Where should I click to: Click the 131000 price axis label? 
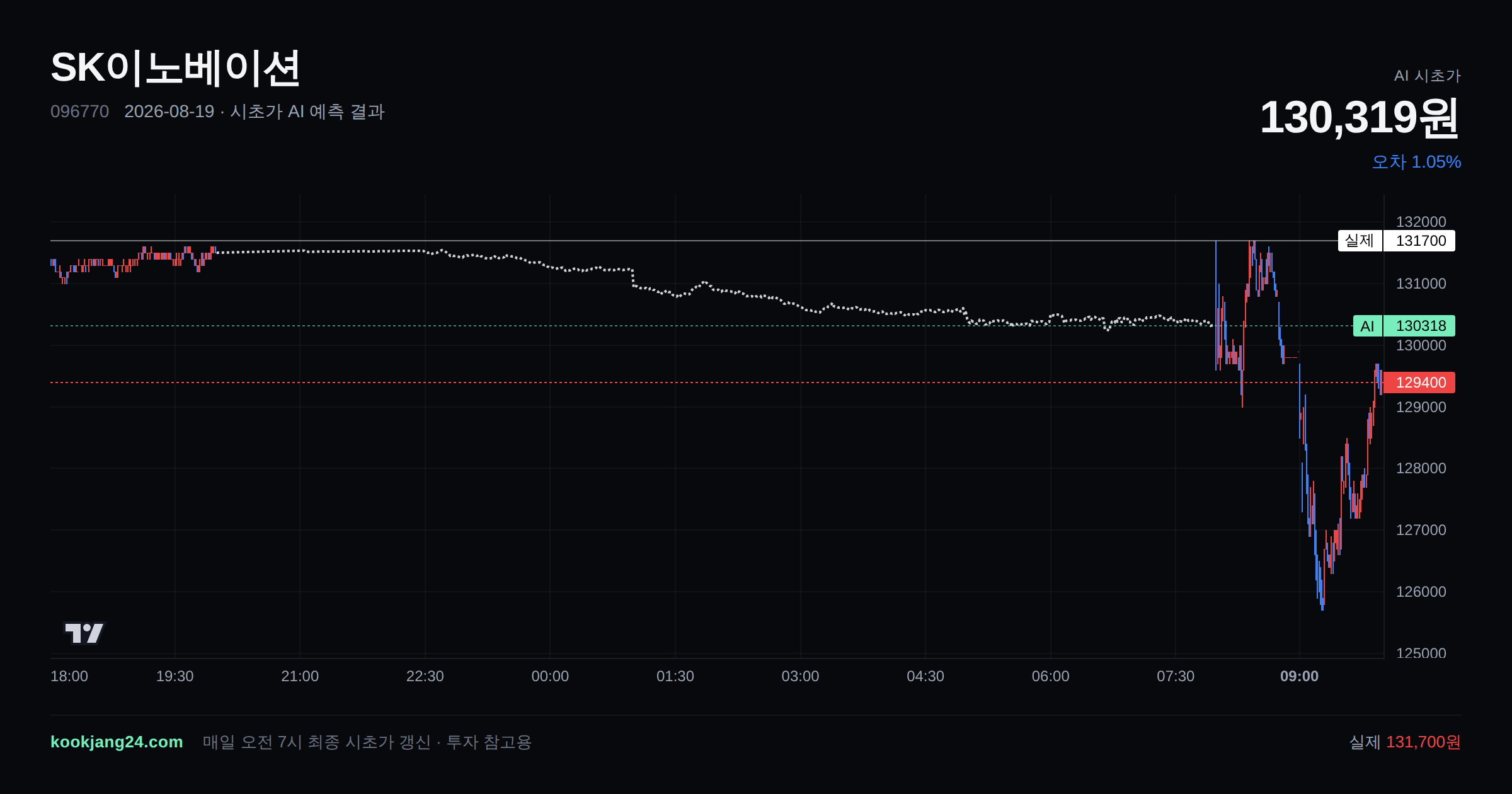click(x=1421, y=284)
